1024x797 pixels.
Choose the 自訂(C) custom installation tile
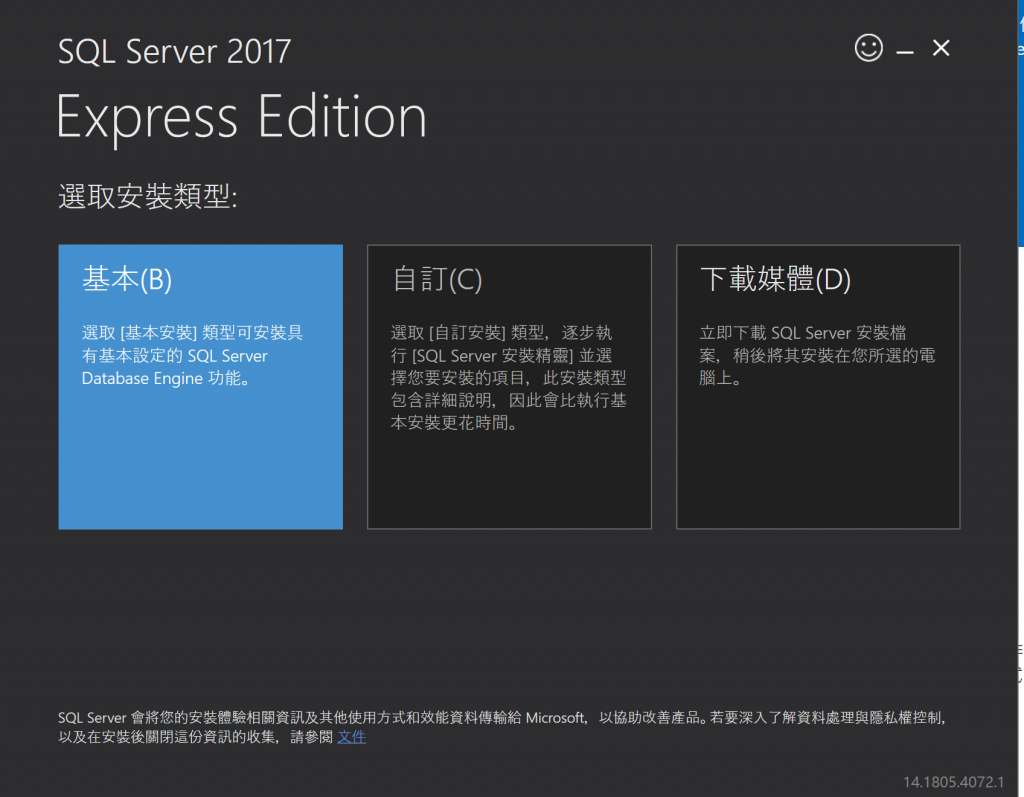tap(509, 387)
